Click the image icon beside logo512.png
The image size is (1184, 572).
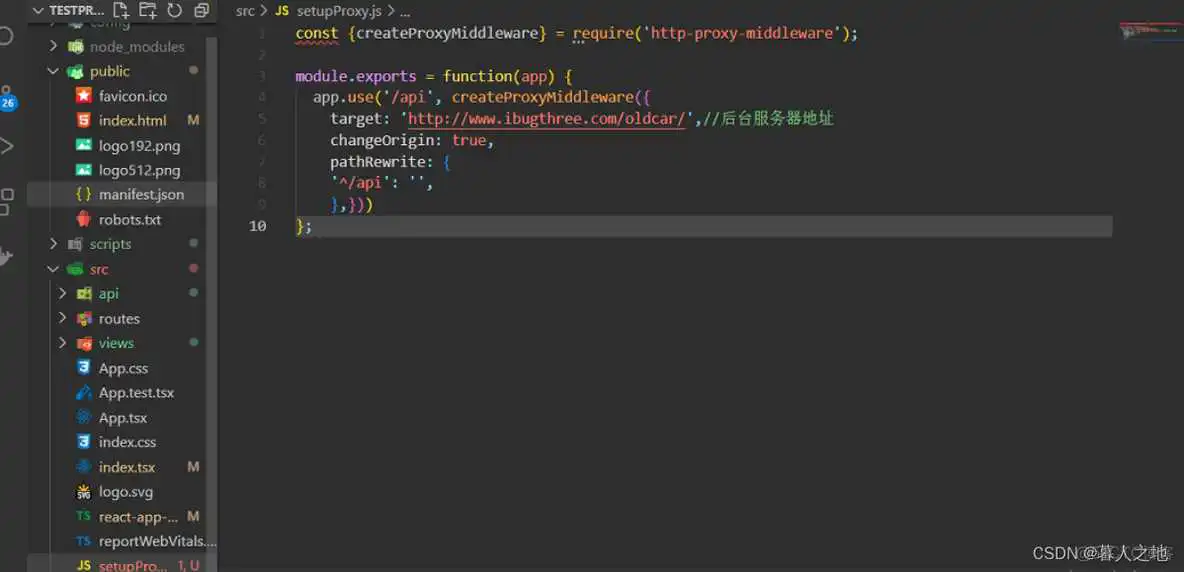pos(84,170)
